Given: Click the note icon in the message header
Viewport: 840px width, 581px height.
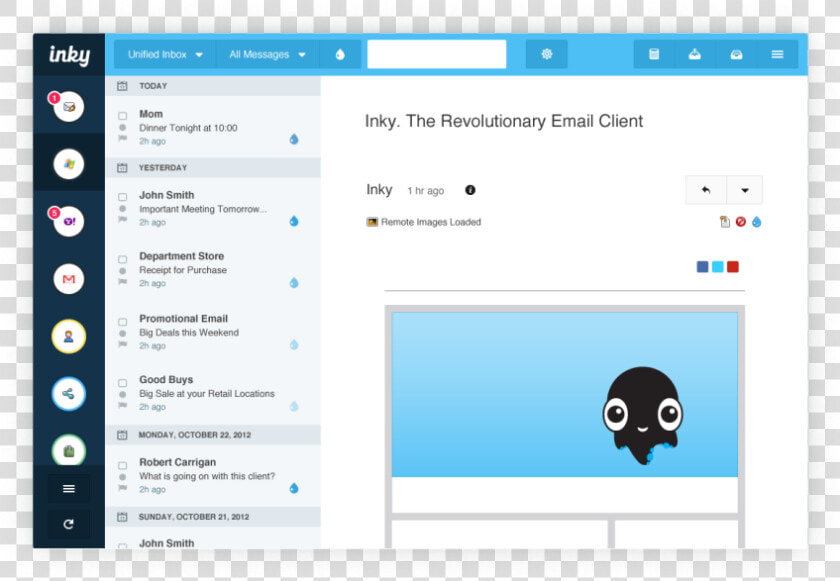Looking at the screenshot, I should 725,222.
